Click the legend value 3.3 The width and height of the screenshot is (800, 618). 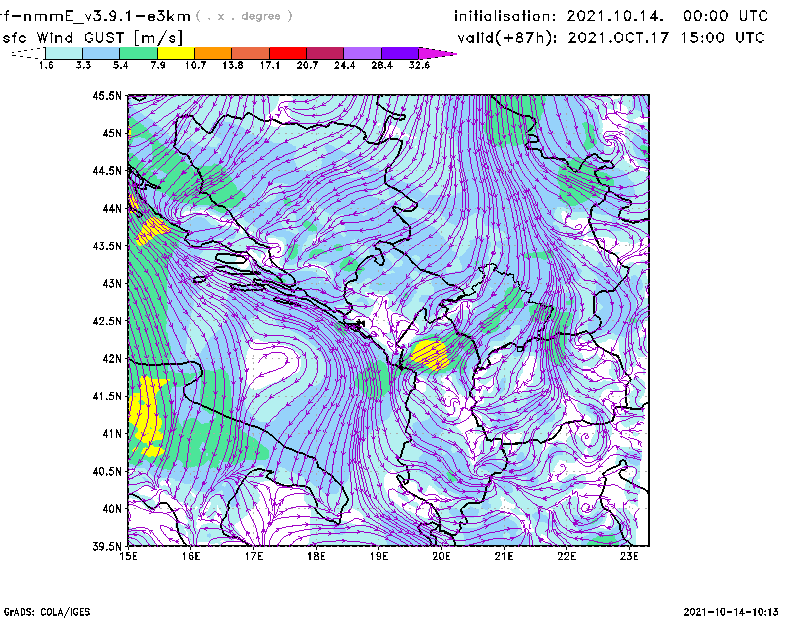83,65
